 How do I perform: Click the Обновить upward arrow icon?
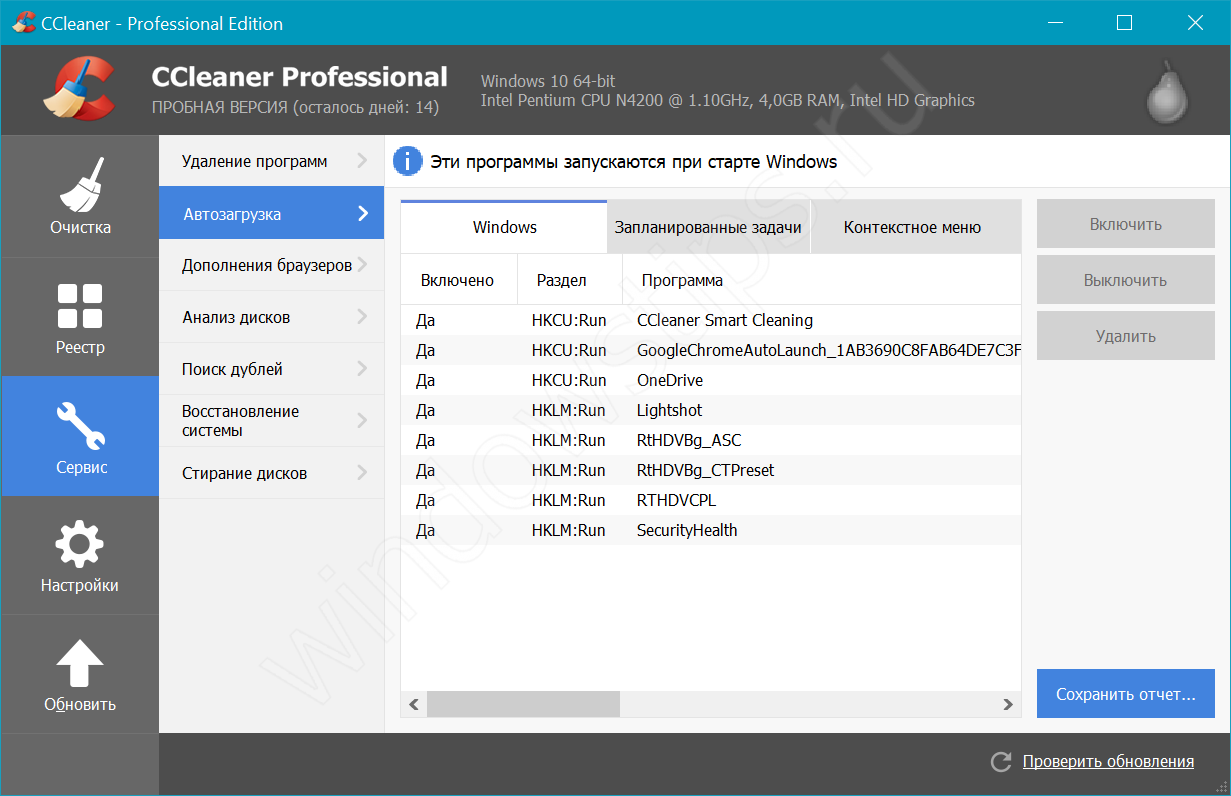click(x=80, y=664)
